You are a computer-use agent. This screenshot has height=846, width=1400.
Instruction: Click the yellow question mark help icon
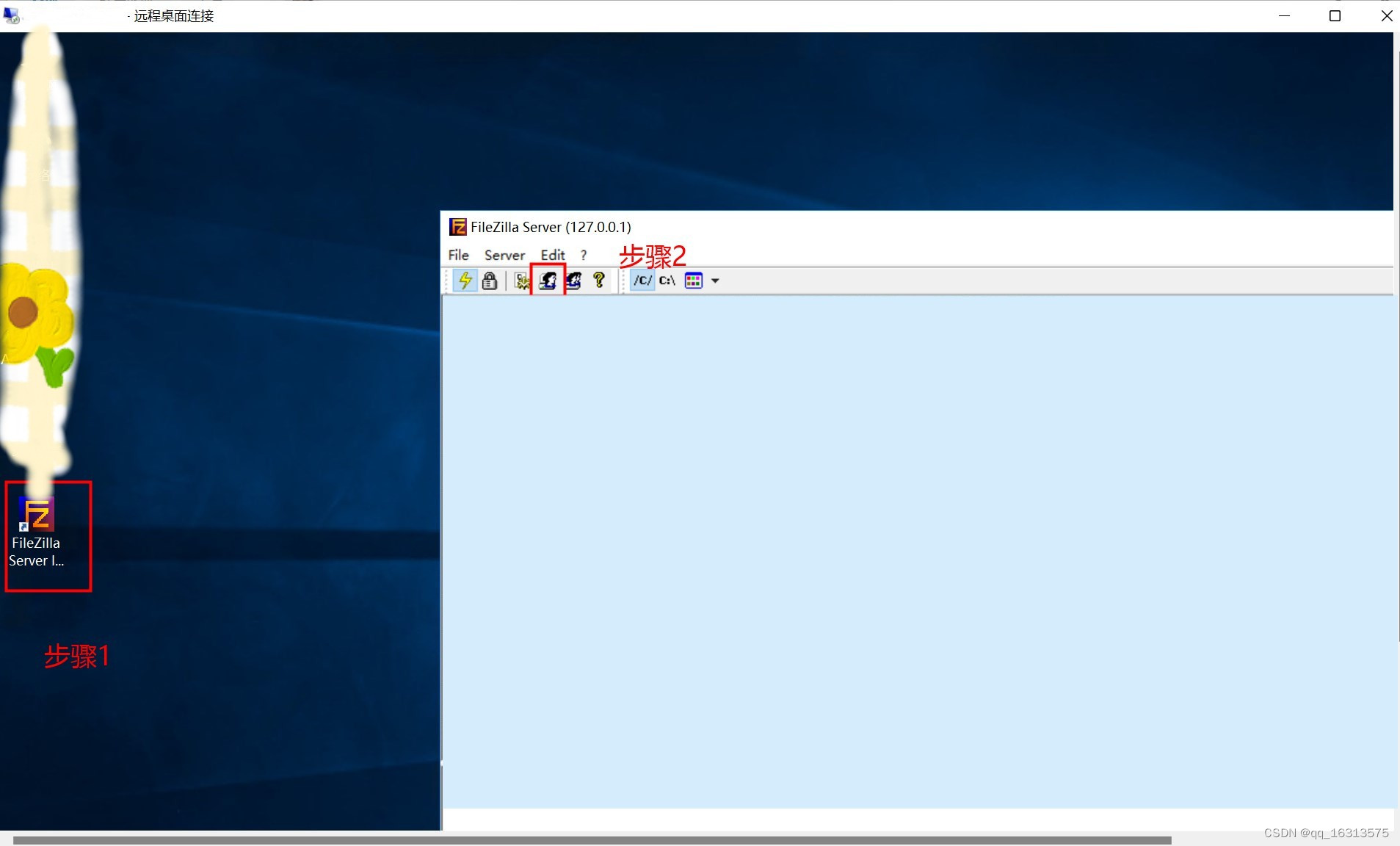(599, 281)
